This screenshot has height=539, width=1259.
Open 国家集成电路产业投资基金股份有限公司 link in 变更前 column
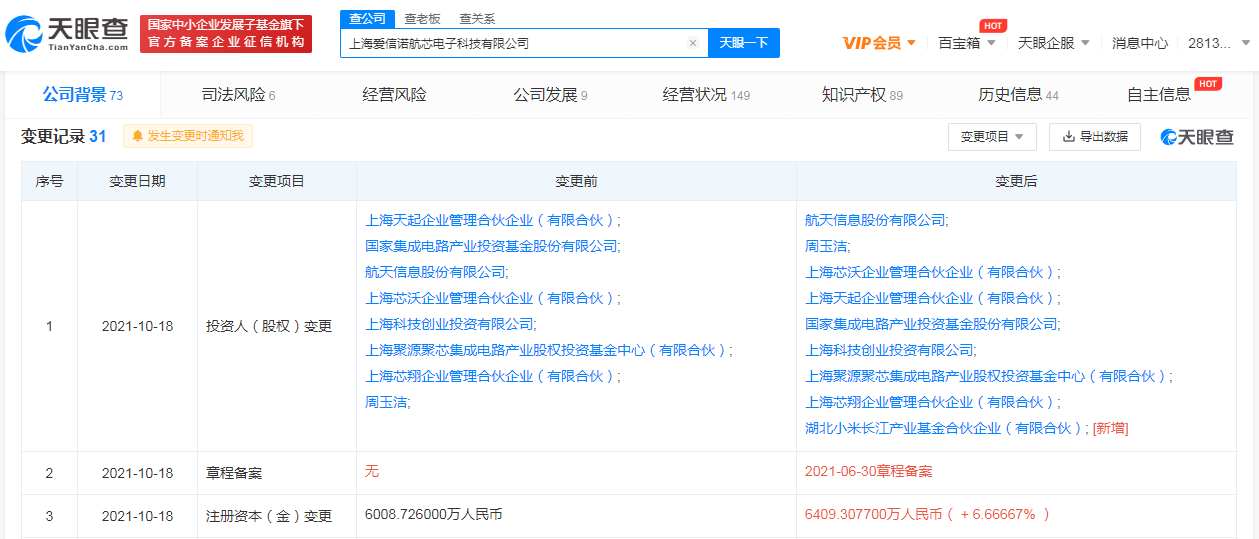click(x=492, y=246)
